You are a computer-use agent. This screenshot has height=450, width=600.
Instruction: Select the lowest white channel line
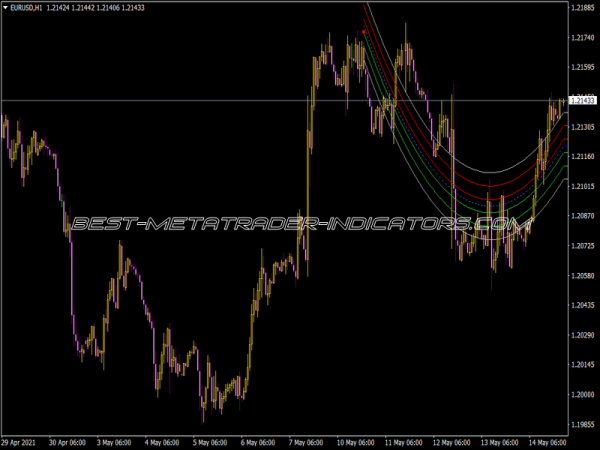488,241
